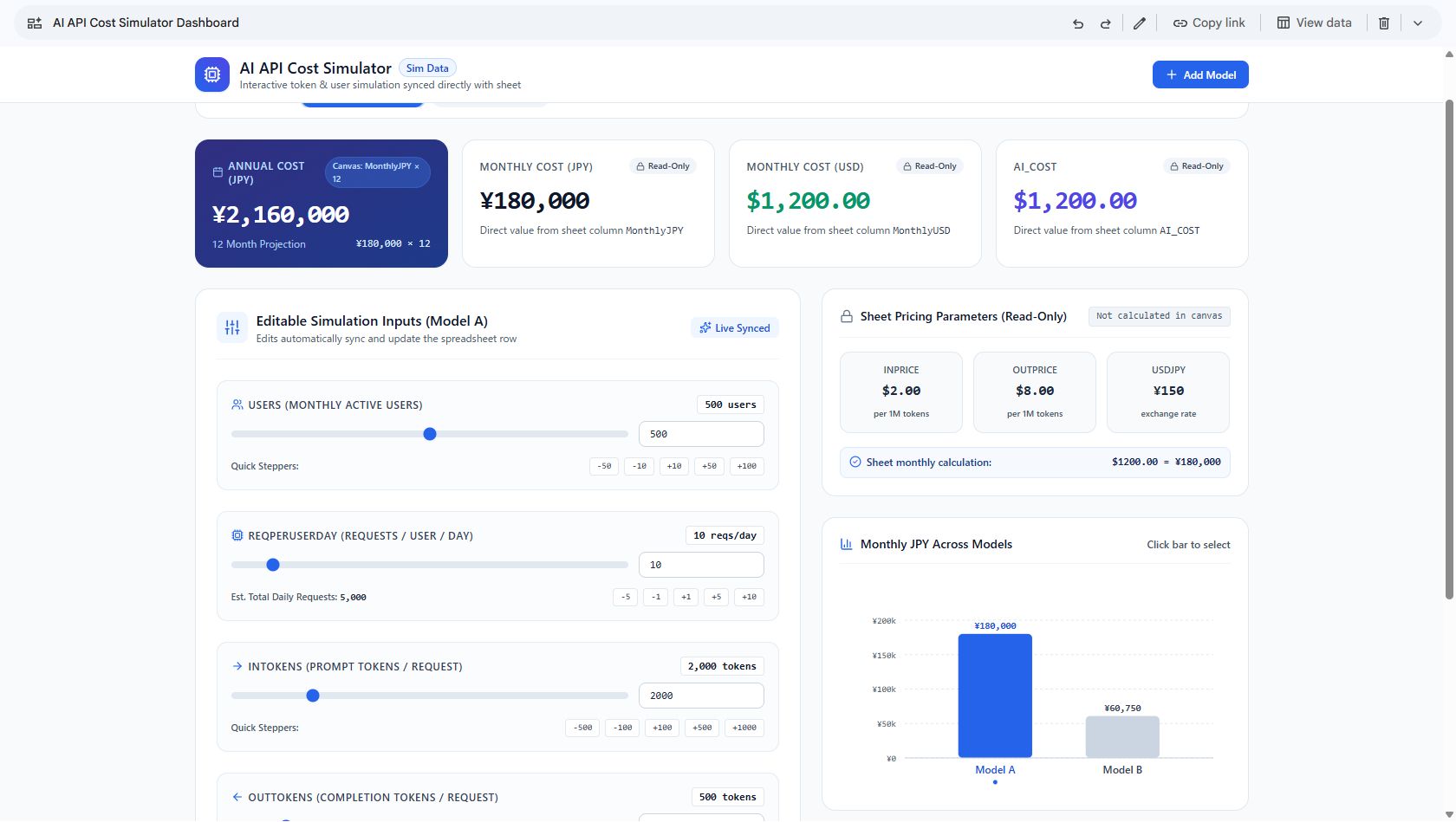Click the Read-Only badge on AI_COST card

pos(1196,166)
